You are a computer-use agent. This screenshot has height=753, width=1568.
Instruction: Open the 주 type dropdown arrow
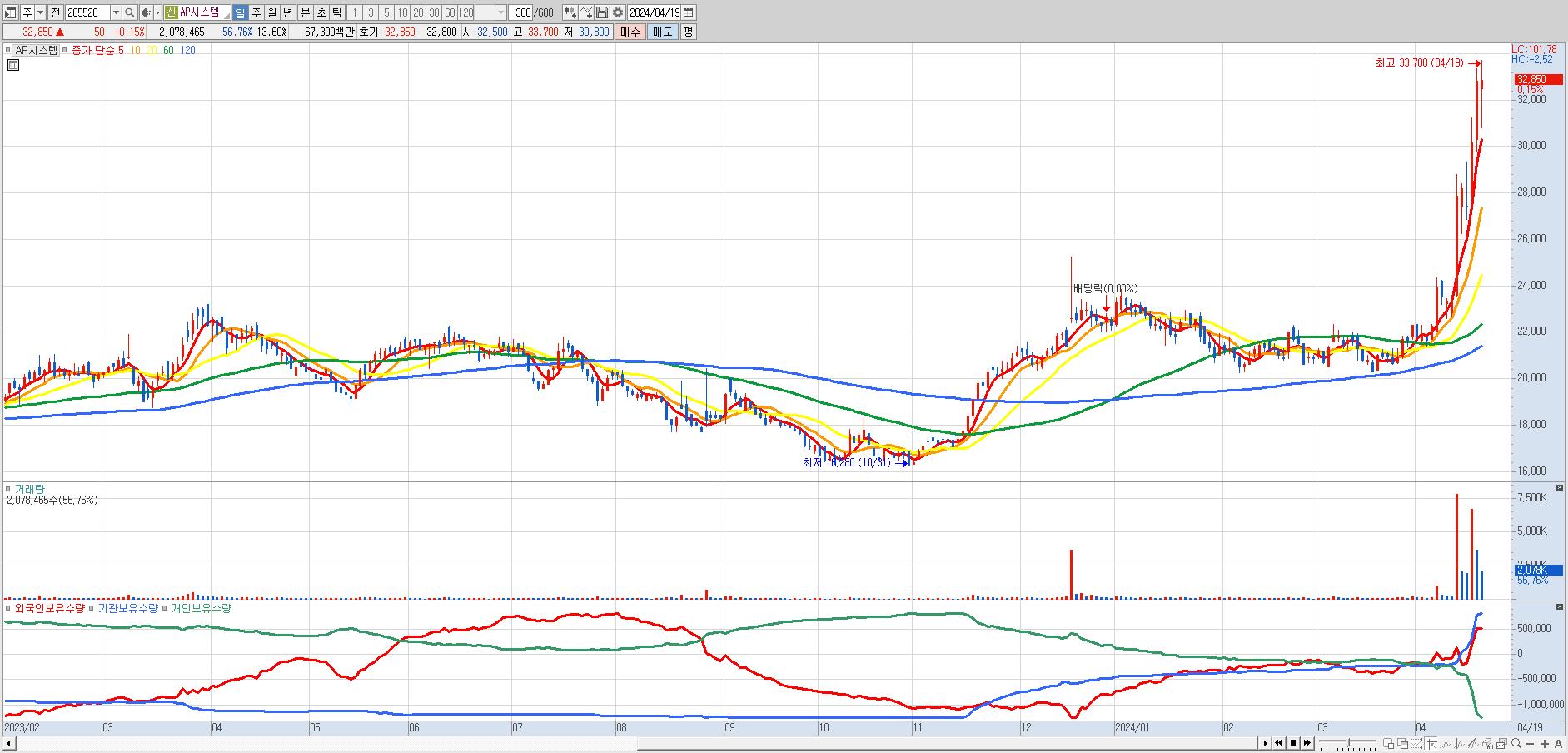pos(40,12)
